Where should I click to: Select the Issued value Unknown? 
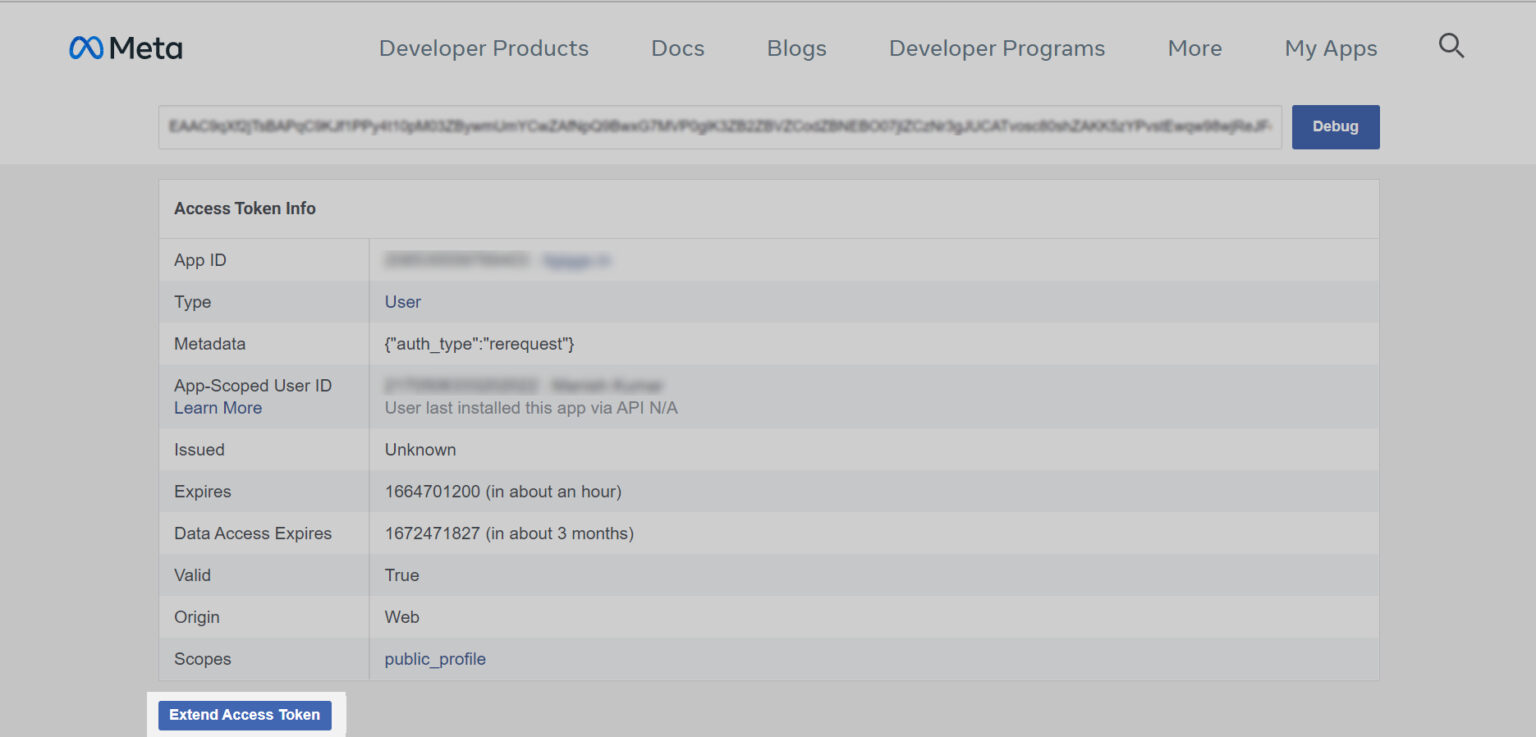click(x=420, y=450)
